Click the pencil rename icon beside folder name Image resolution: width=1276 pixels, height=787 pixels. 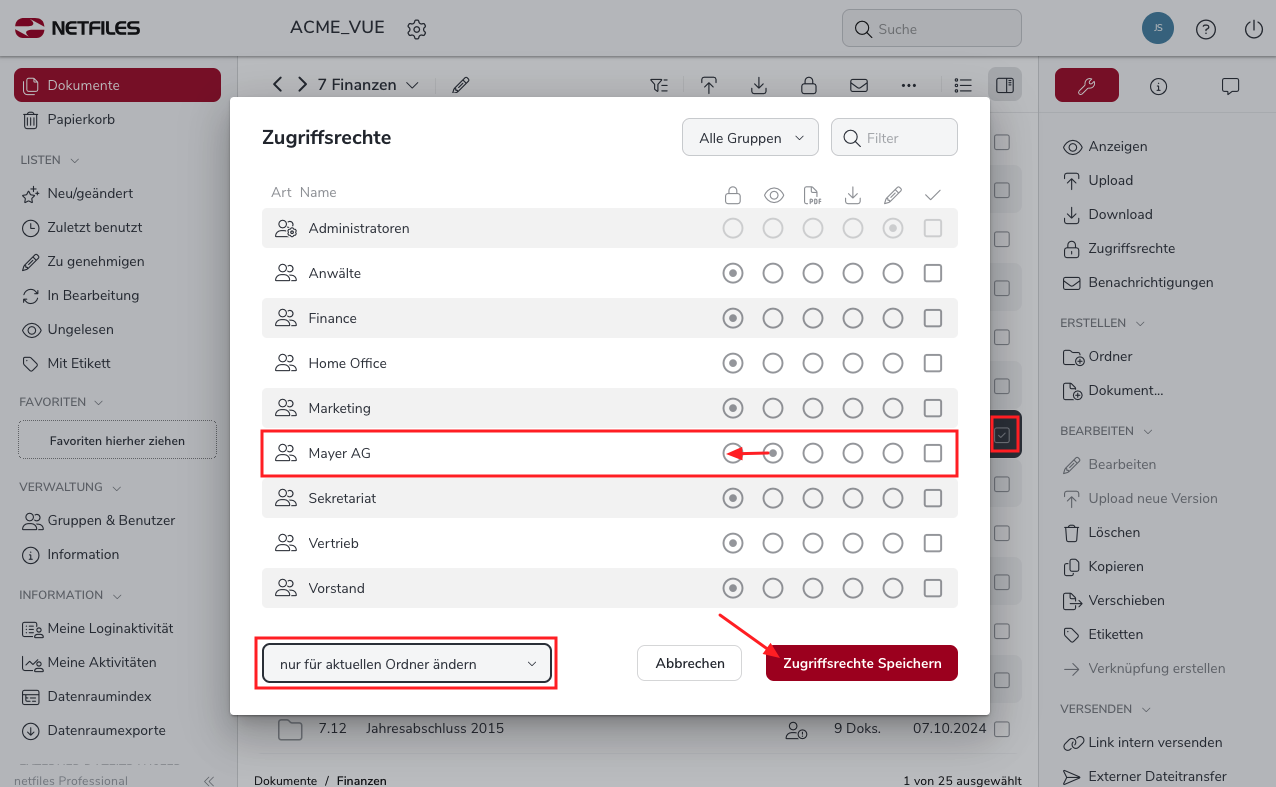point(460,85)
